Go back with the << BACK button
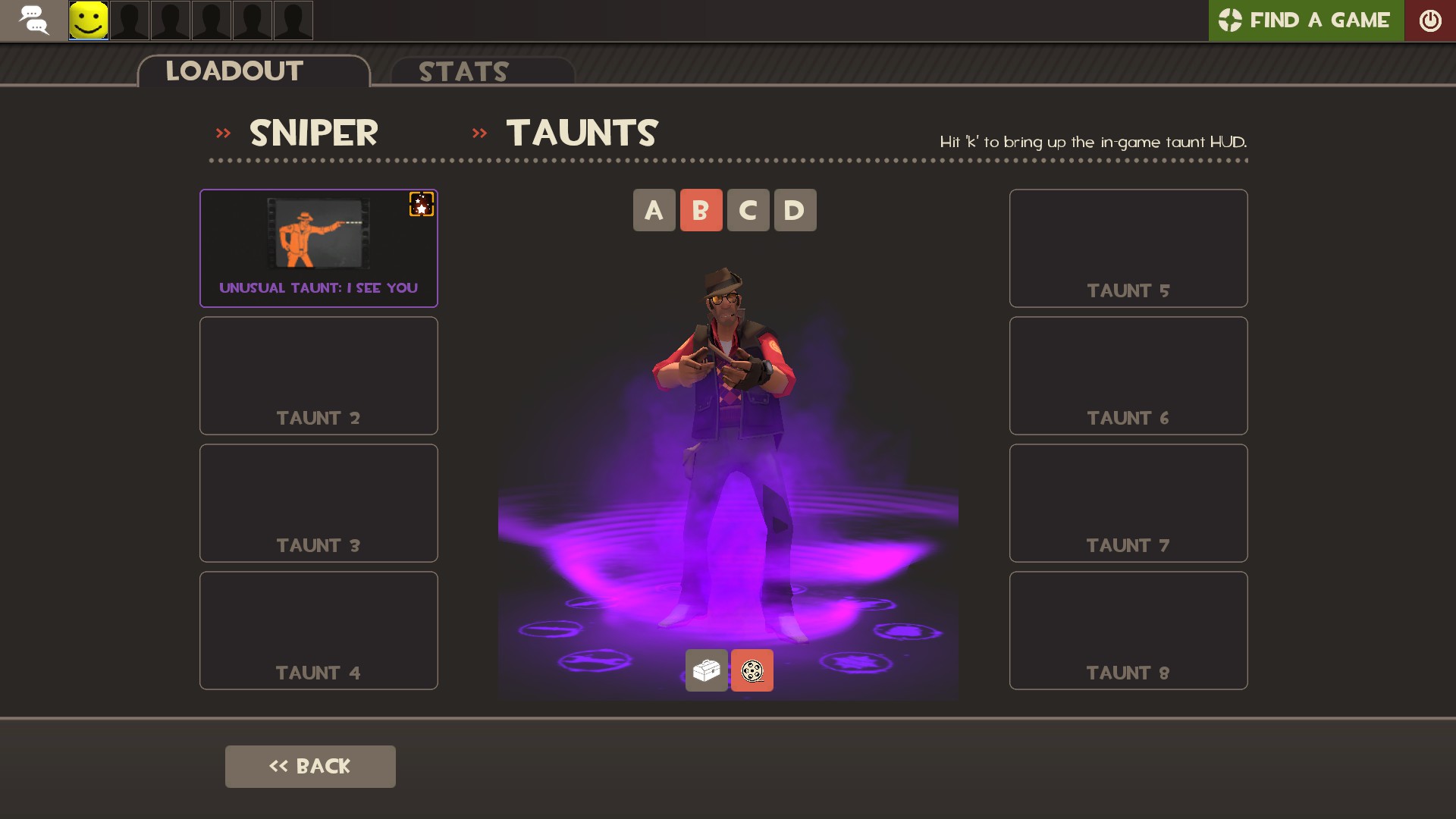The width and height of the screenshot is (1456, 819). (x=310, y=767)
